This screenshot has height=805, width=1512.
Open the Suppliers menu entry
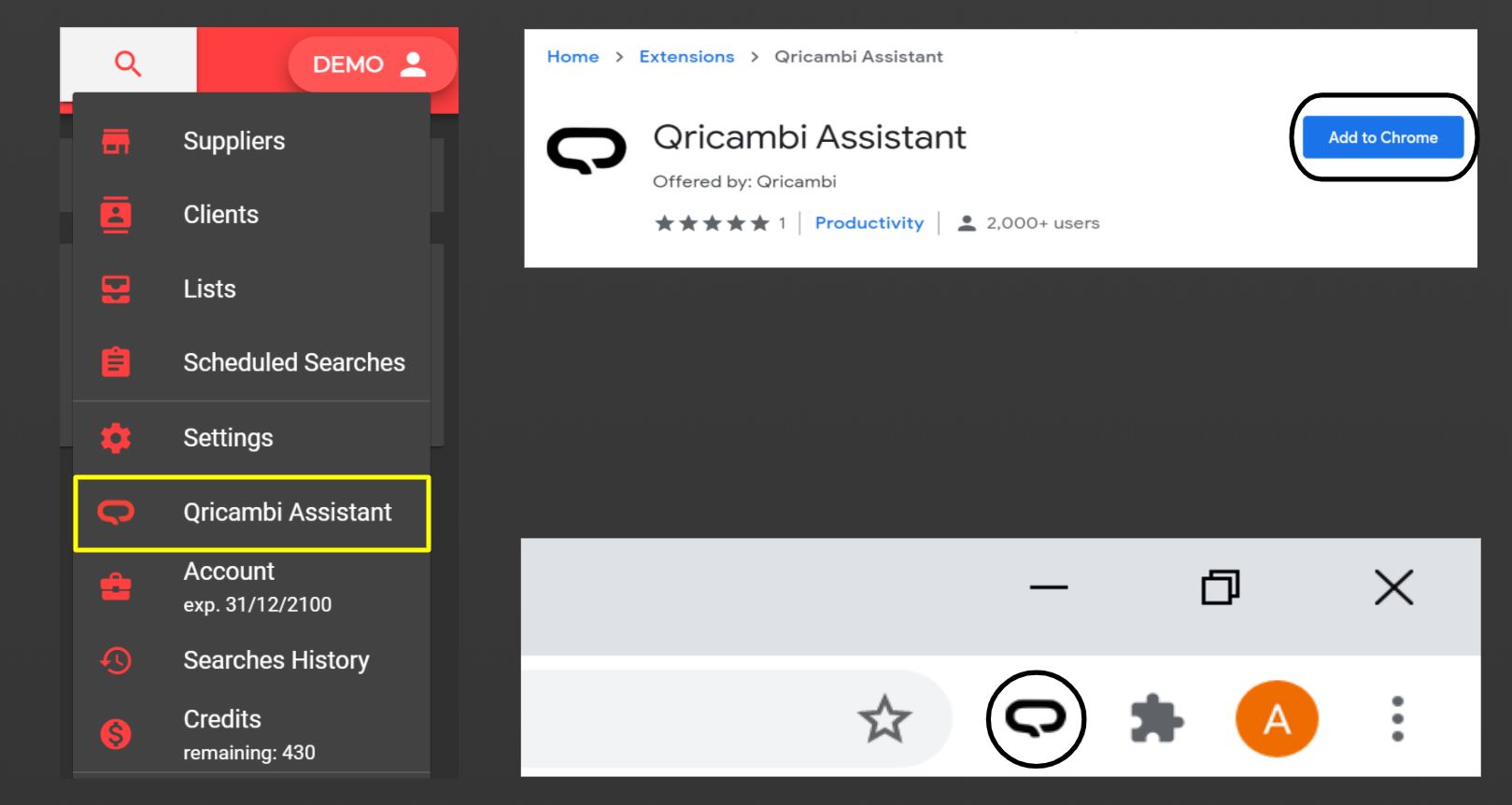click(251, 141)
